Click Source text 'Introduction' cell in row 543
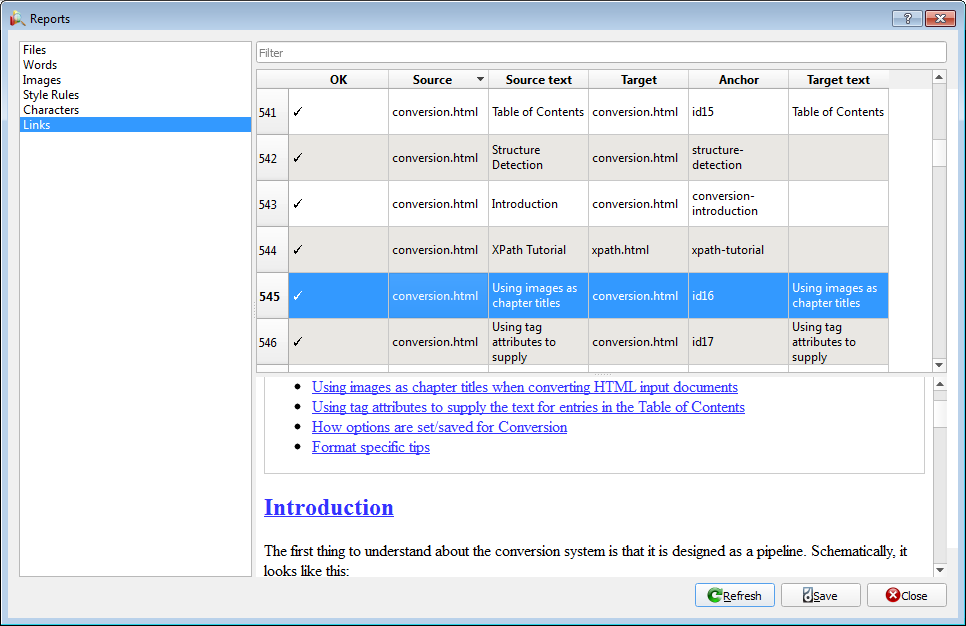Screen dimensions: 966x626 [538, 204]
